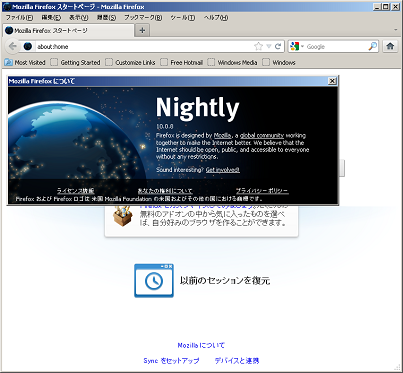
Task: Click the about:home address field
Action: pos(143,46)
